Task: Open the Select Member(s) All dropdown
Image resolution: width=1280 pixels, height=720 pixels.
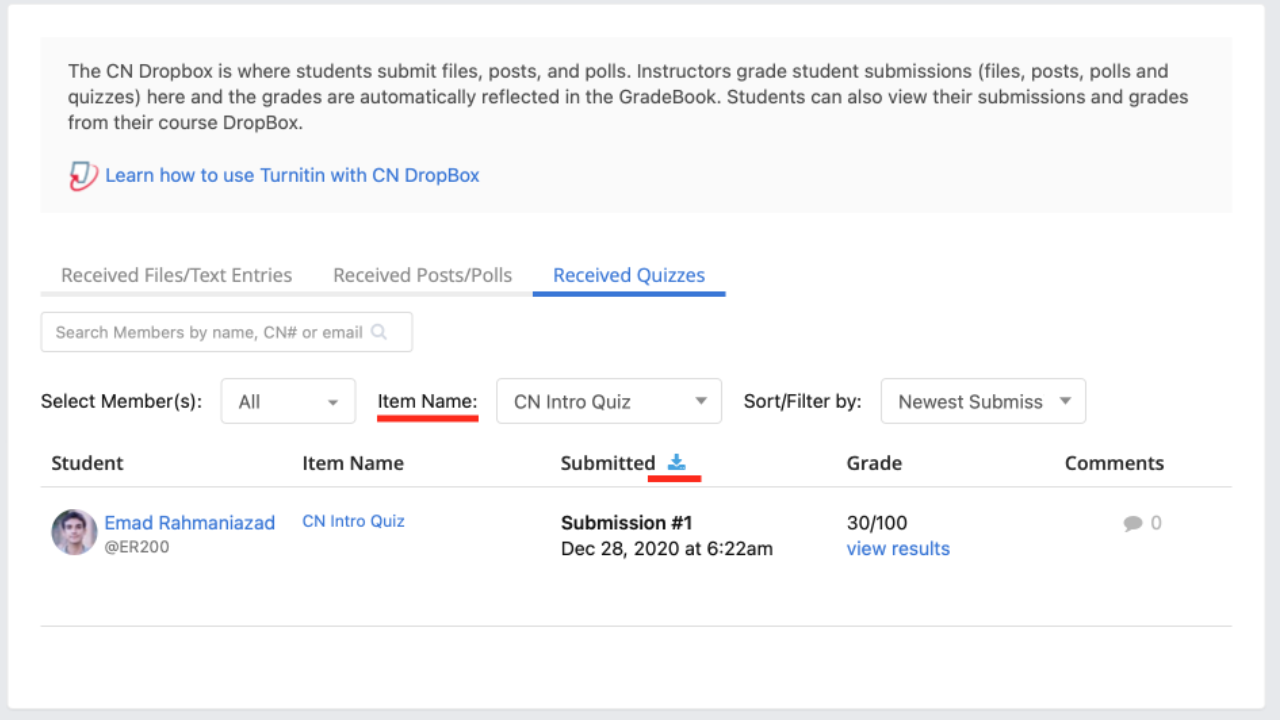Action: pyautogui.click(x=288, y=401)
